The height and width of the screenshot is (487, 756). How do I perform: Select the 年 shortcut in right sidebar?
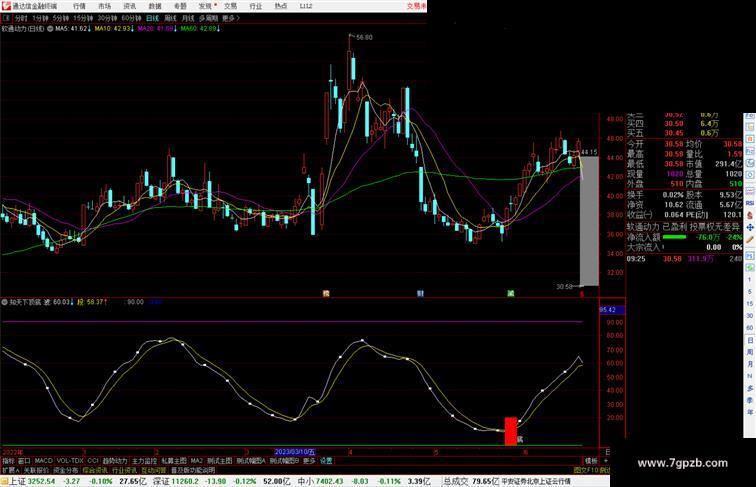(750, 412)
